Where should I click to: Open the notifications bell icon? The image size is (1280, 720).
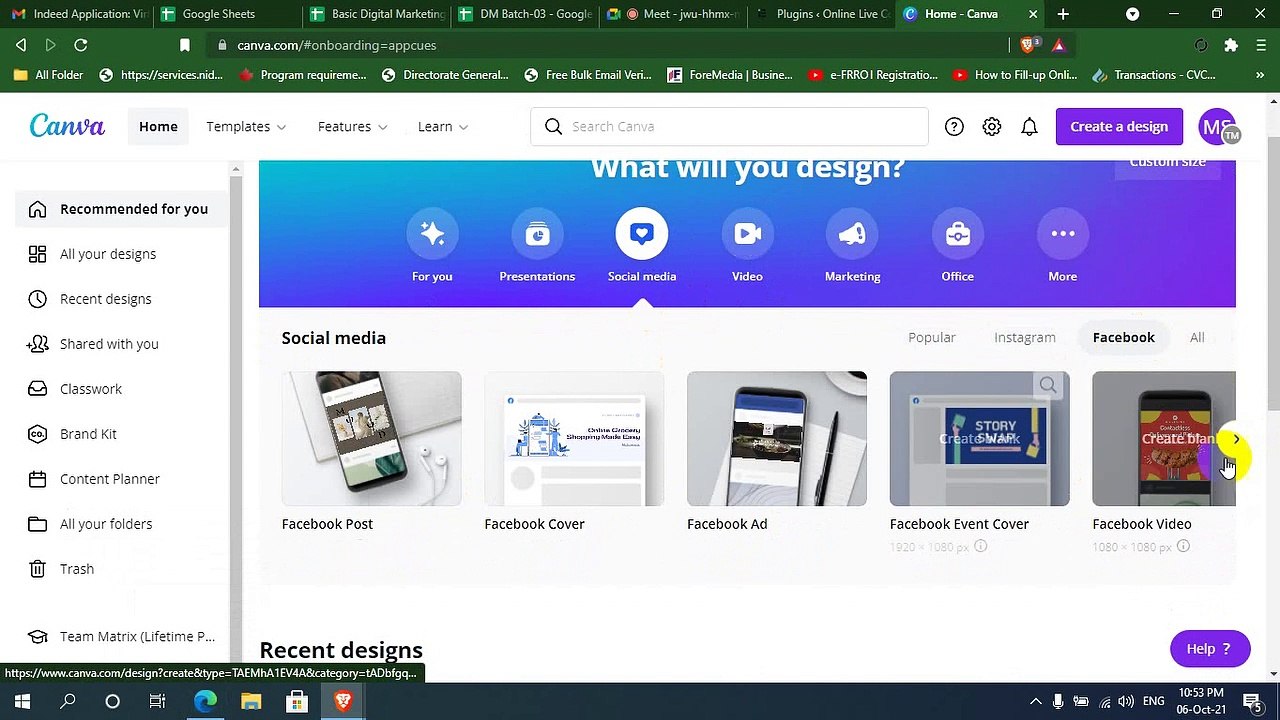[x=1029, y=127]
